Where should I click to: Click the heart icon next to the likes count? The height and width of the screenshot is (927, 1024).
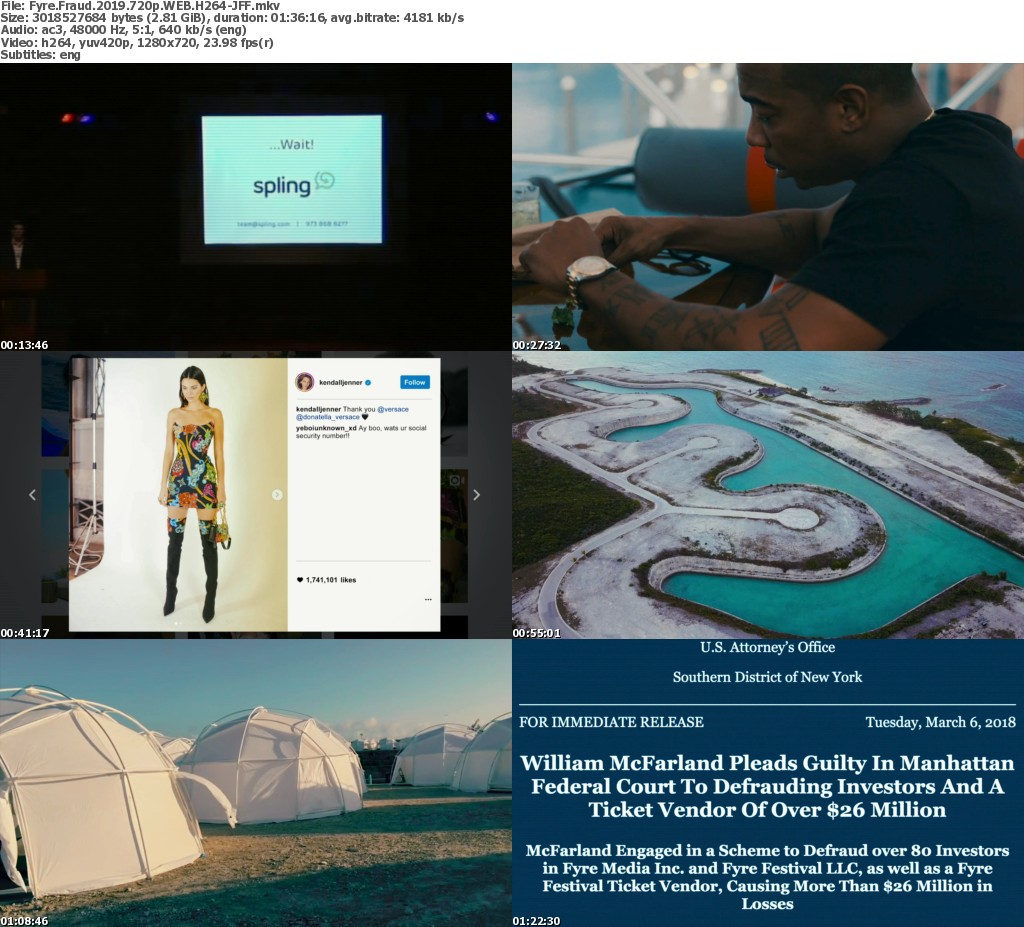tap(299, 580)
